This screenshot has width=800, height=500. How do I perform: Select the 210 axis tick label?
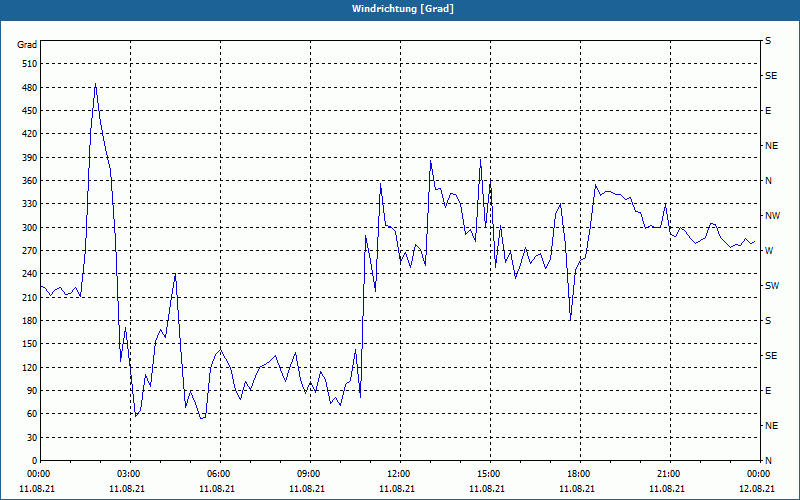pos(30,297)
